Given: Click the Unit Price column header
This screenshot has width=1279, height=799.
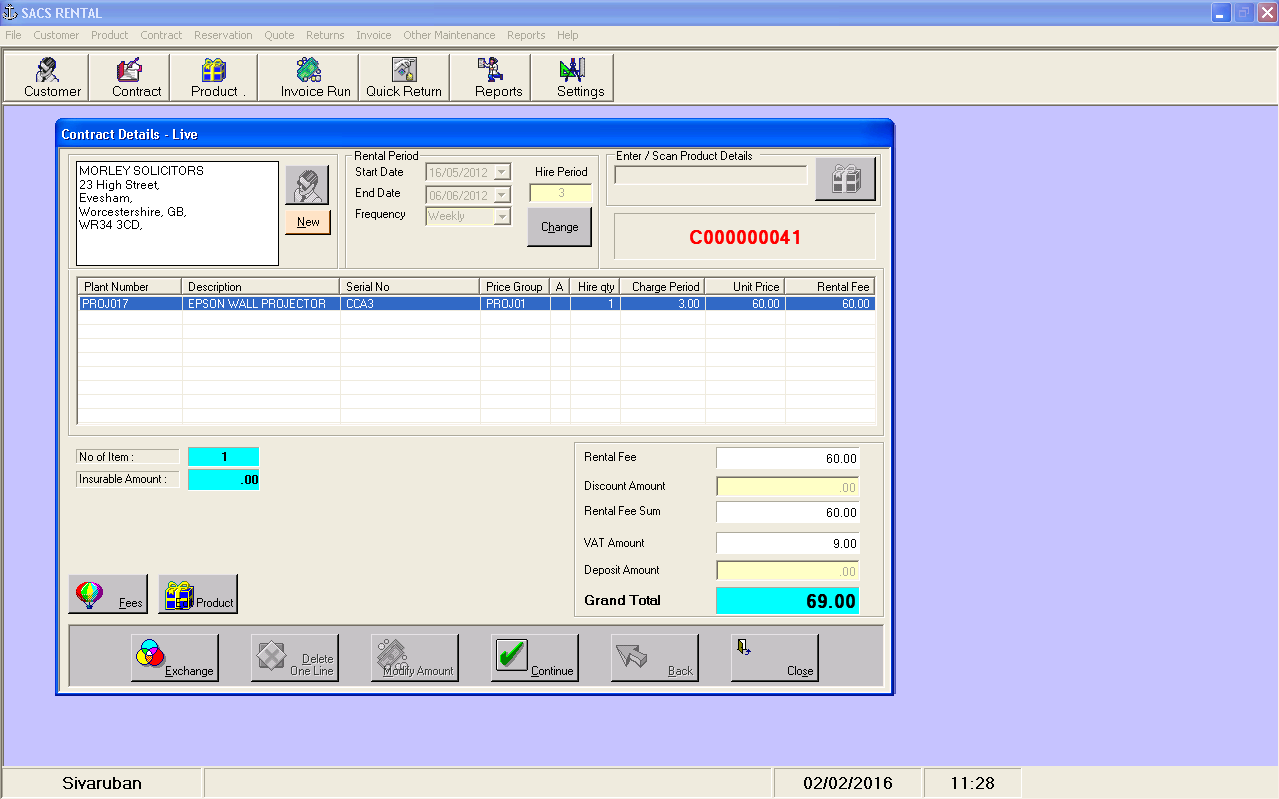Looking at the screenshot, I should (746, 287).
